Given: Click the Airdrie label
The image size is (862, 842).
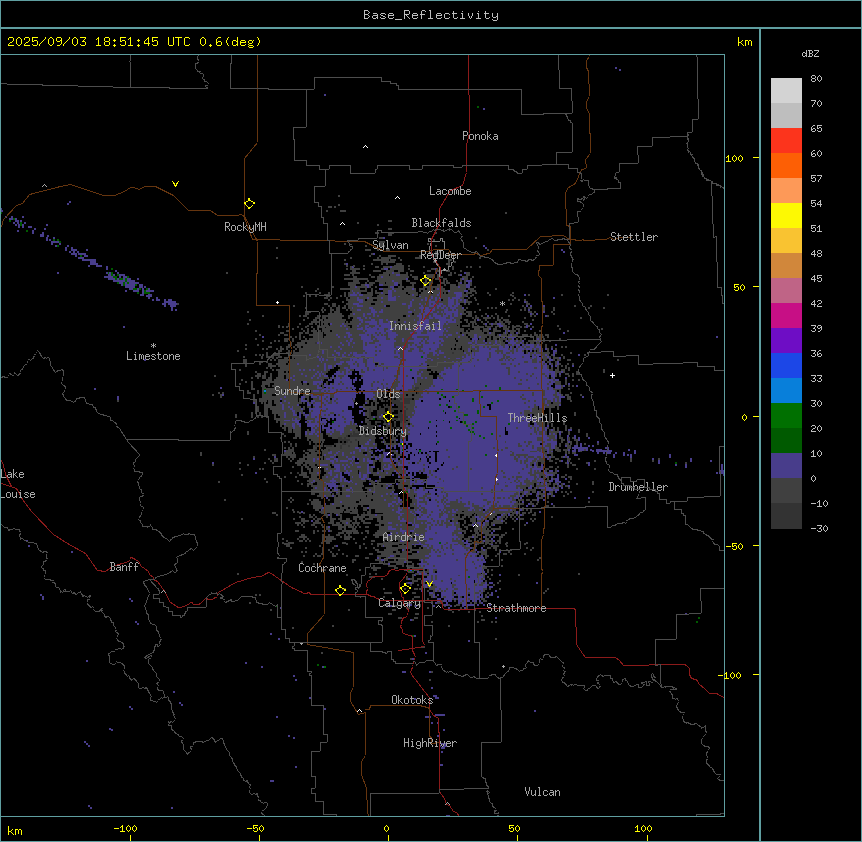Looking at the screenshot, I should click(x=404, y=537).
